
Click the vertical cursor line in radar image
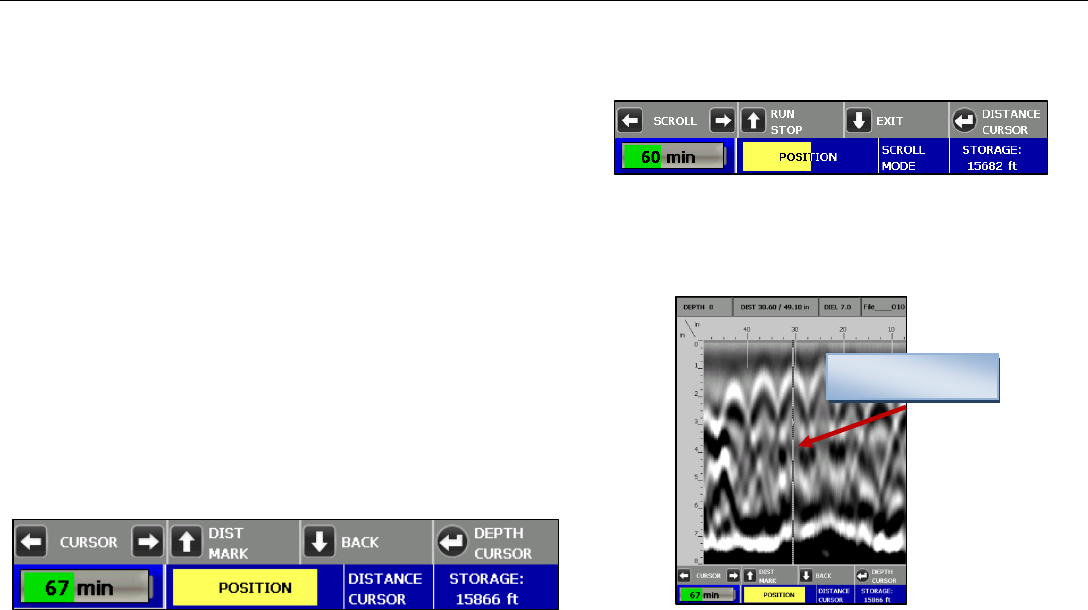793,451
